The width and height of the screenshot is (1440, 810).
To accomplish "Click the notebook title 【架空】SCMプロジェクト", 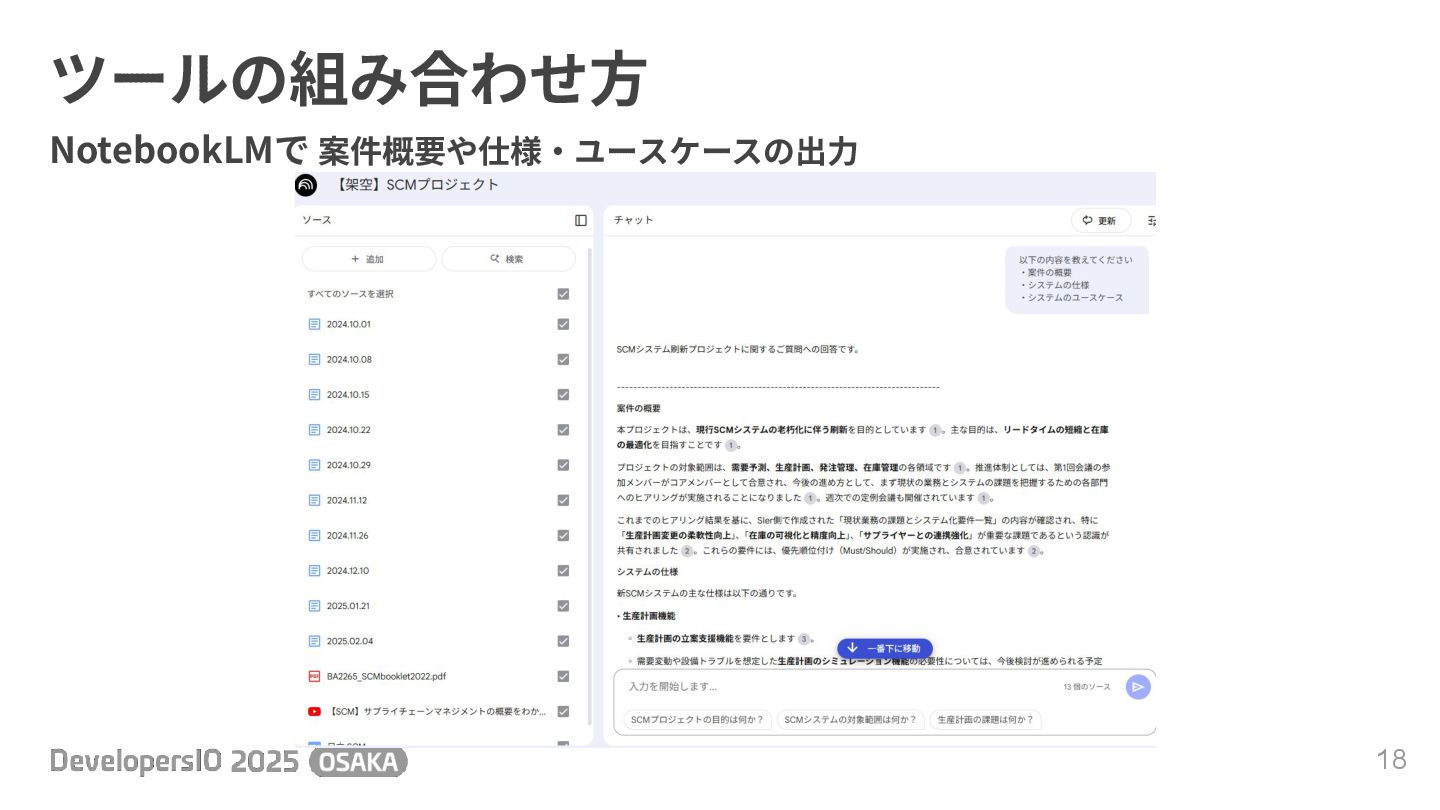I will 417,185.
